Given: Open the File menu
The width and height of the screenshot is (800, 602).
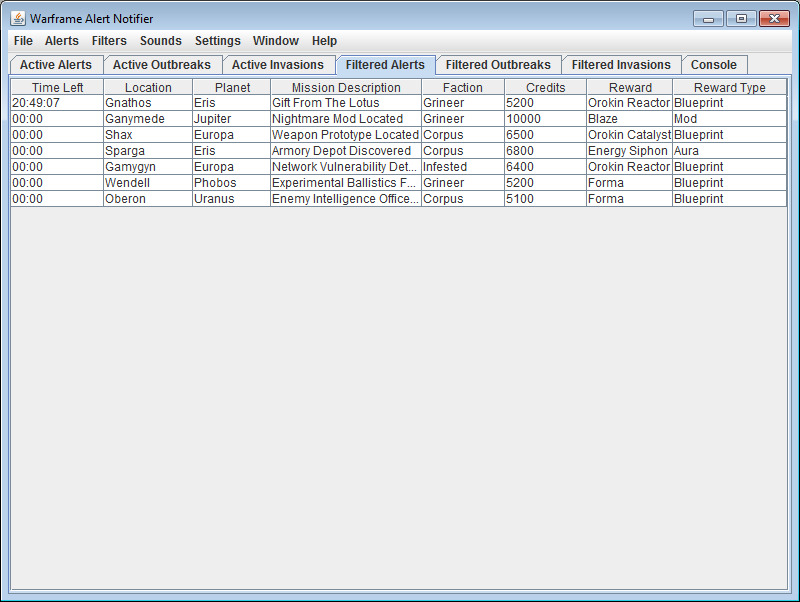Looking at the screenshot, I should click(23, 41).
